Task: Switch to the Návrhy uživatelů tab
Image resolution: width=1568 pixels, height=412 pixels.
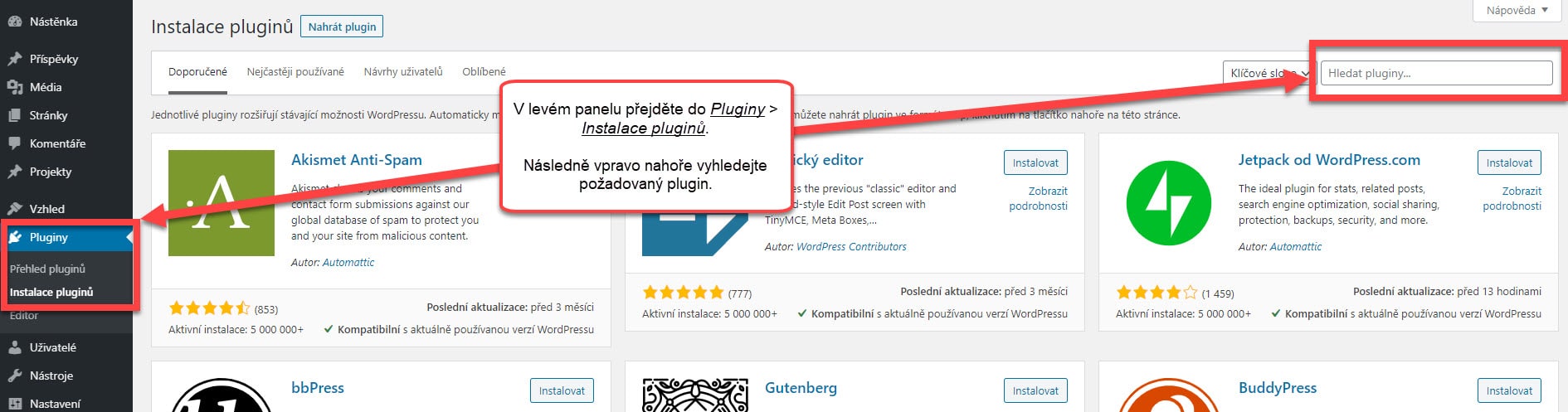Action: 403,72
